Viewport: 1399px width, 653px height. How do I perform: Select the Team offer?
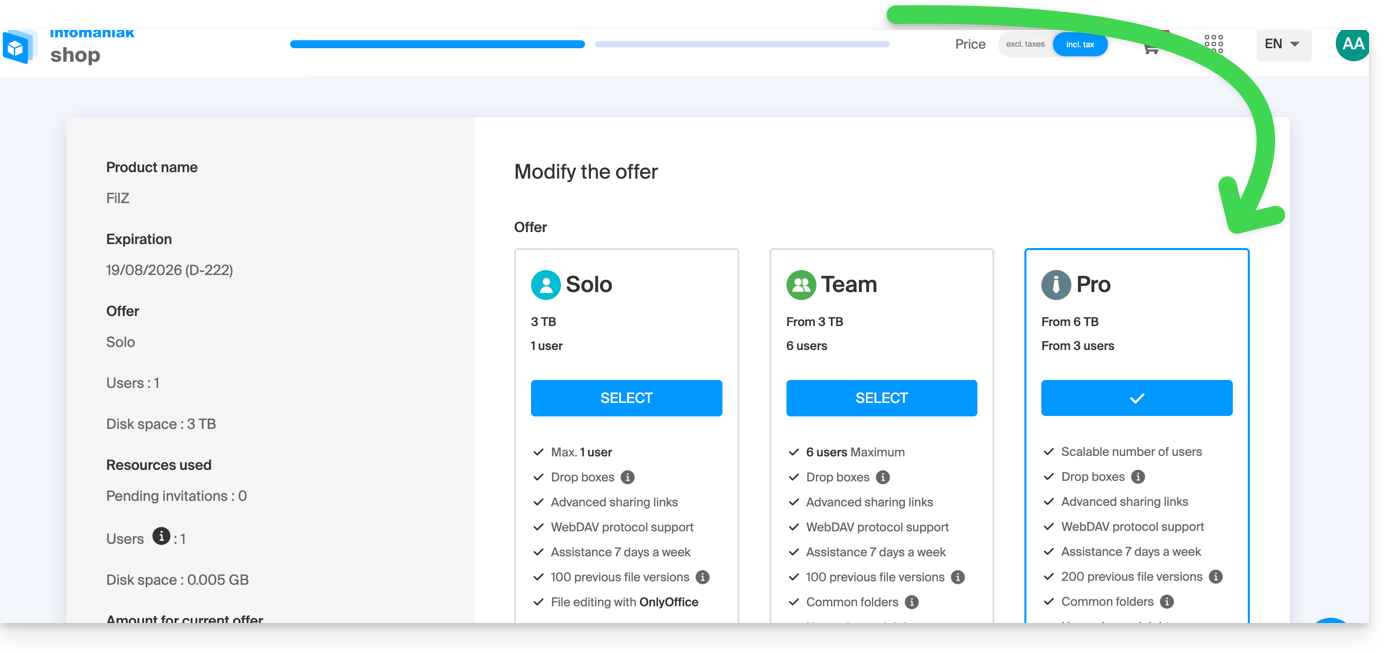click(881, 398)
